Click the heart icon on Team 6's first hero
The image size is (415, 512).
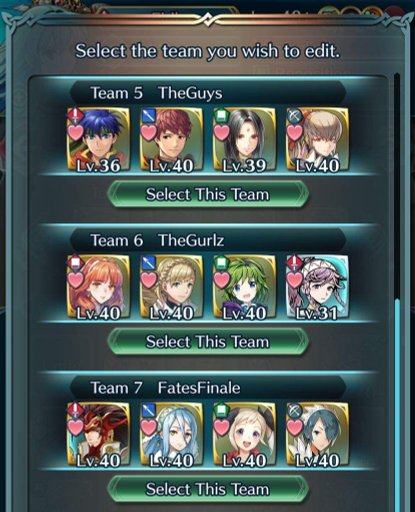tap(76, 279)
